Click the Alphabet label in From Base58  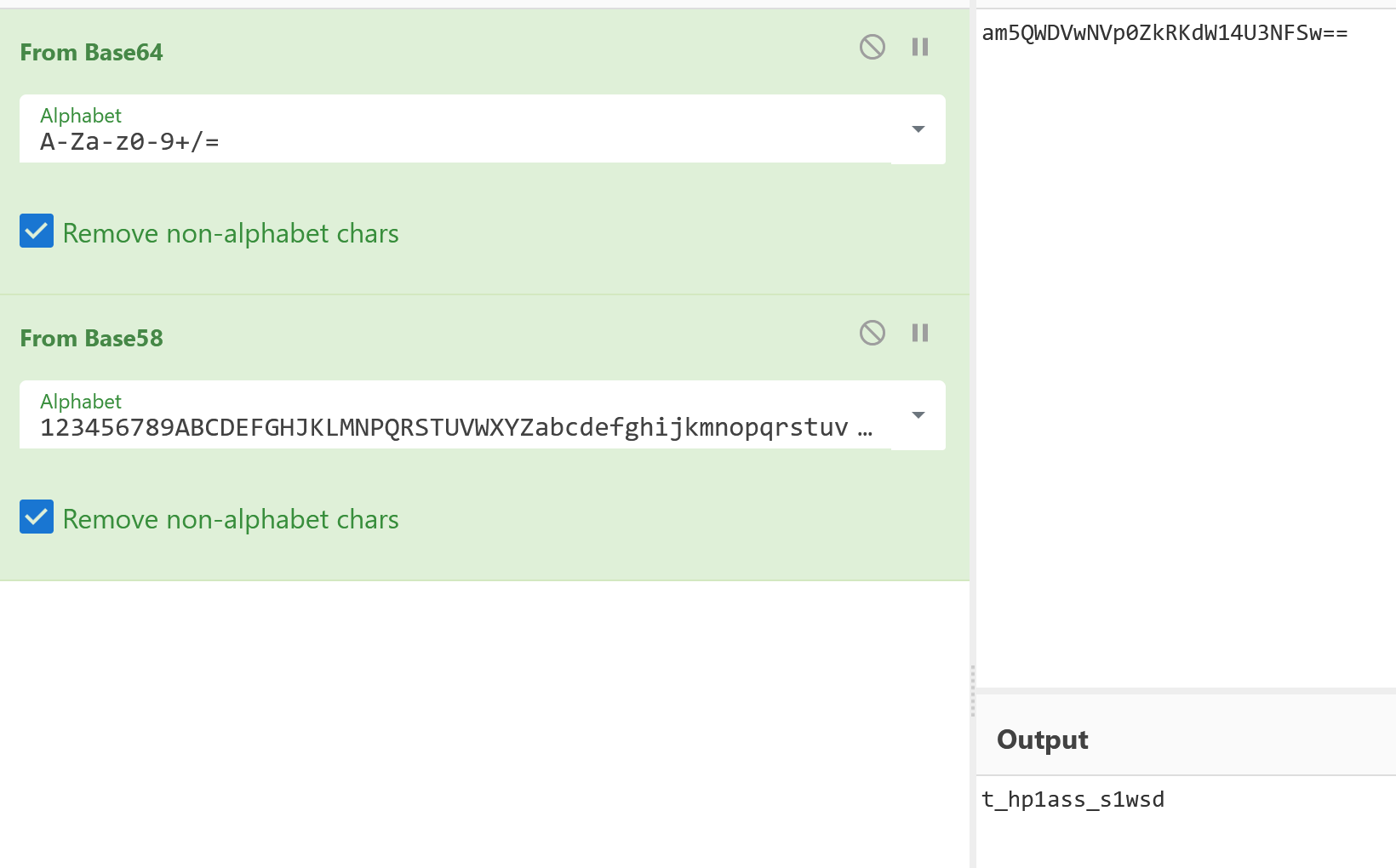click(81, 402)
